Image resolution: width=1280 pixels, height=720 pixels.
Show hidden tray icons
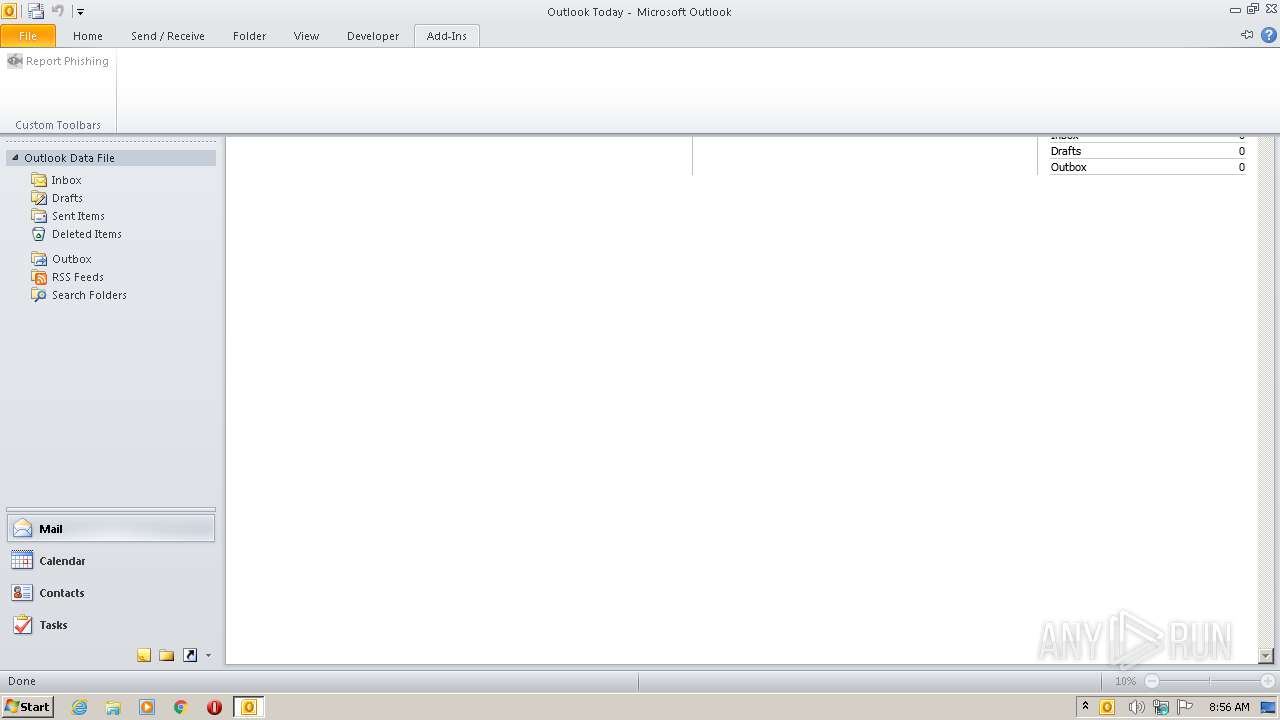(1086, 707)
